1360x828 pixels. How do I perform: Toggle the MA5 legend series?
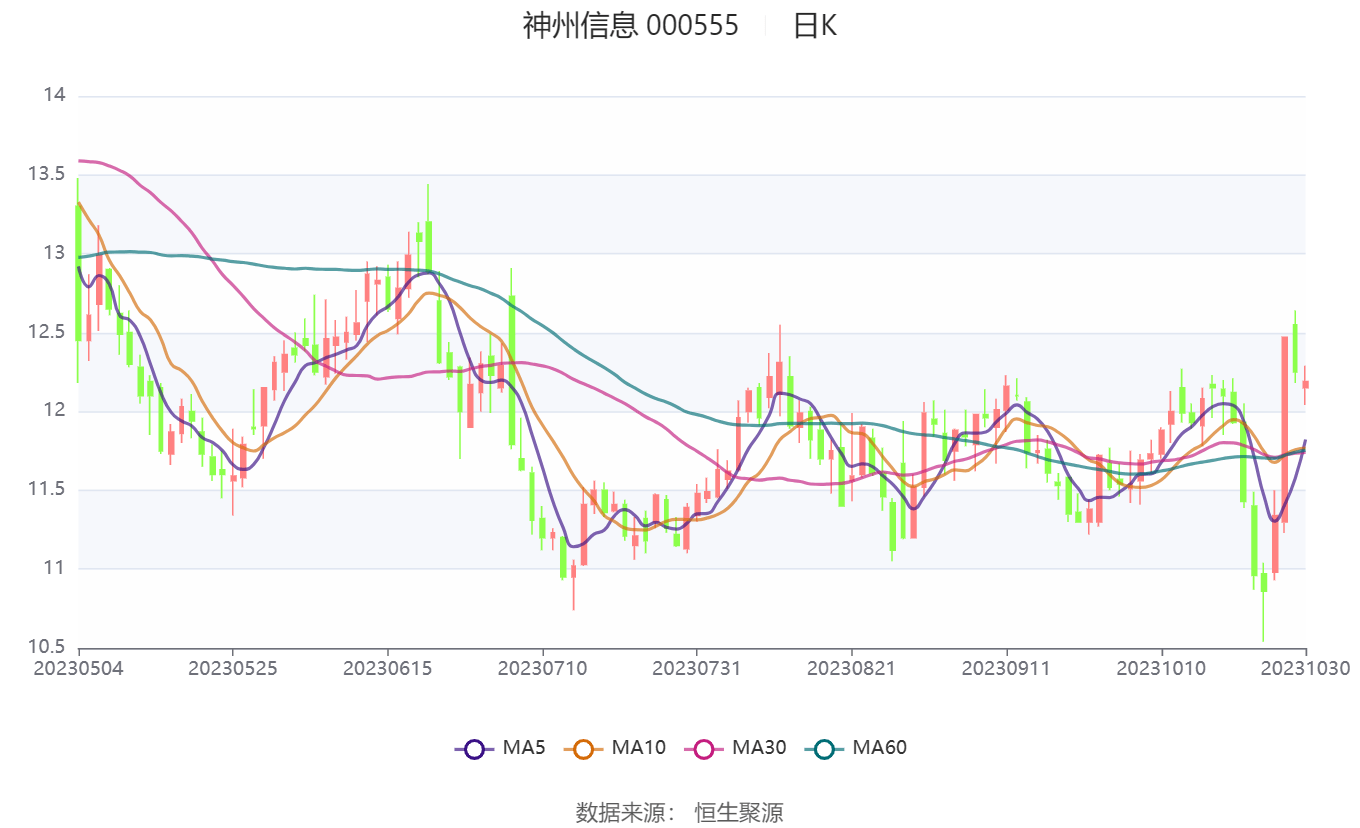(500, 747)
